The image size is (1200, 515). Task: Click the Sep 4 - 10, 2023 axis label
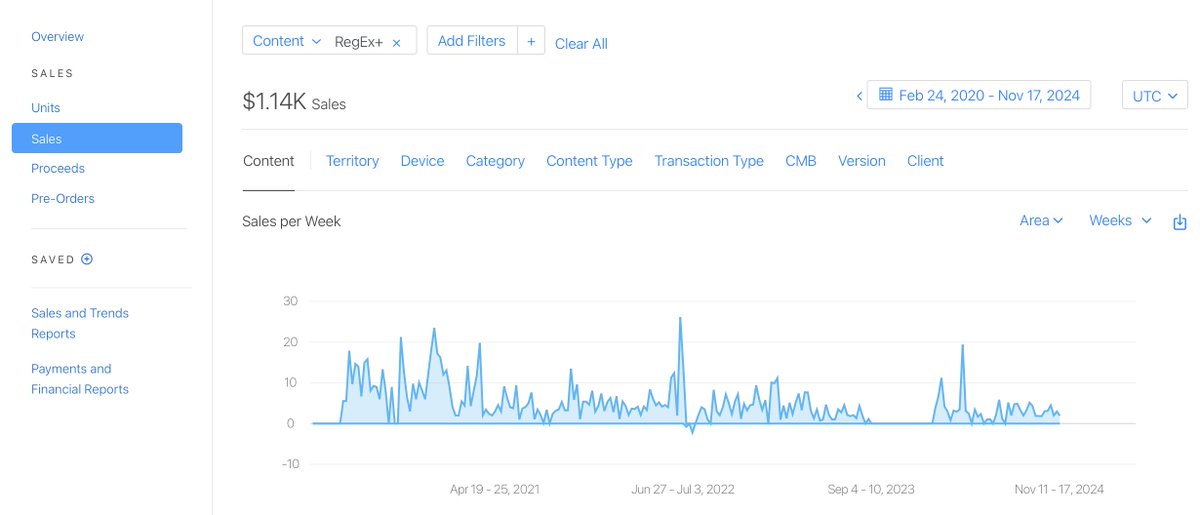[871, 489]
